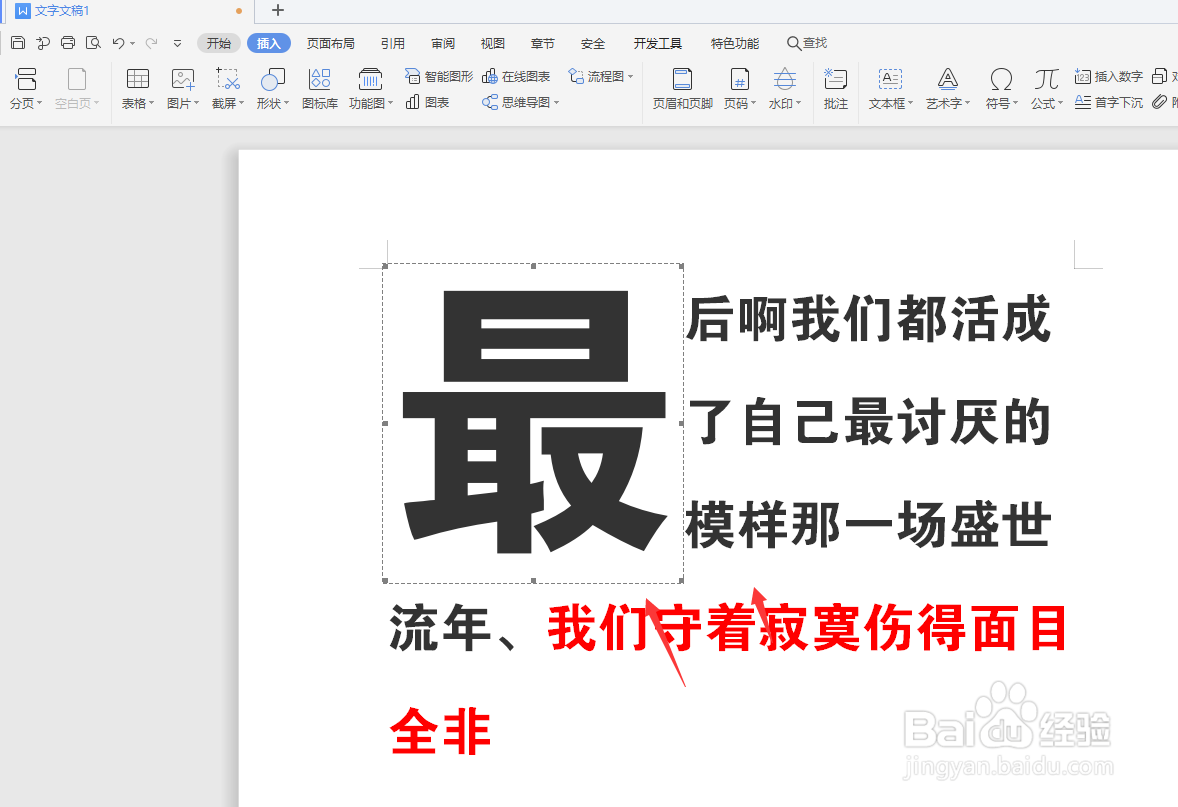This screenshot has width=1178, height=807.
Task: Insert a 智能图形 smart graphic
Action: [439, 77]
